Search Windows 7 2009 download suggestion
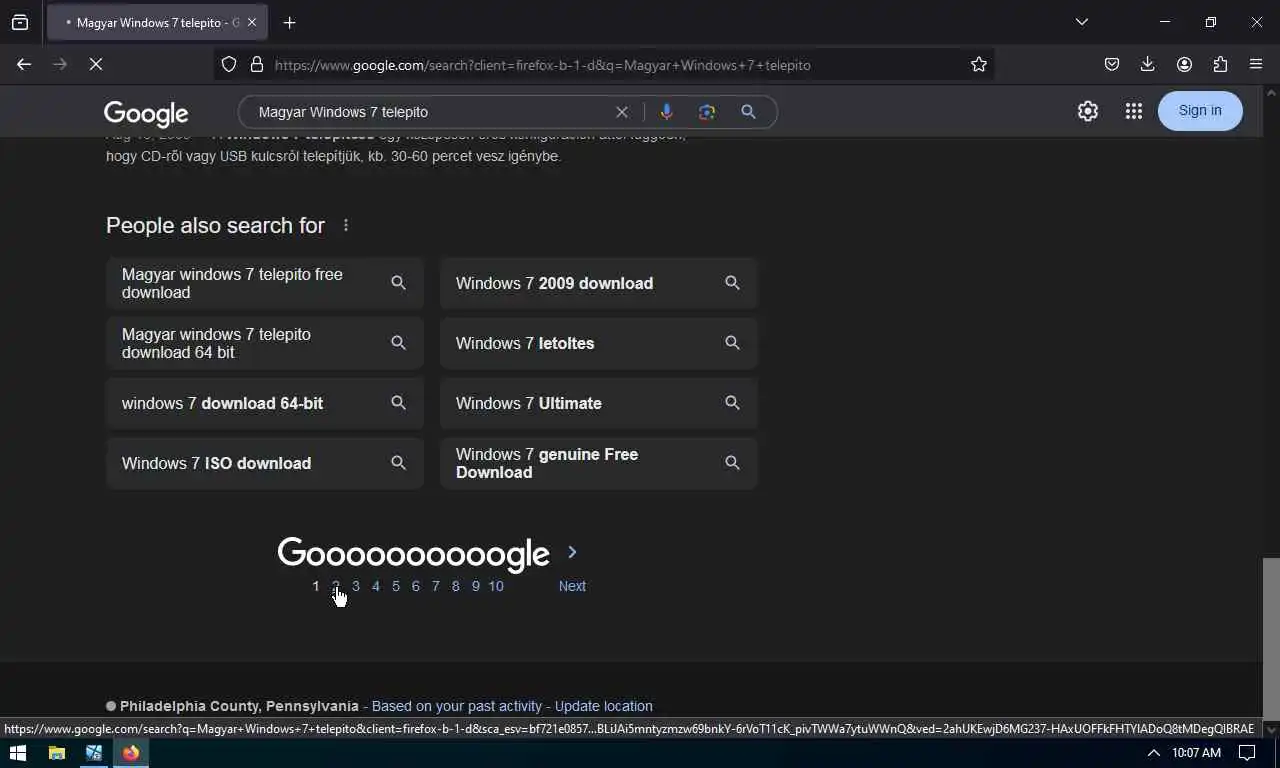The image size is (1280, 768). (x=599, y=283)
